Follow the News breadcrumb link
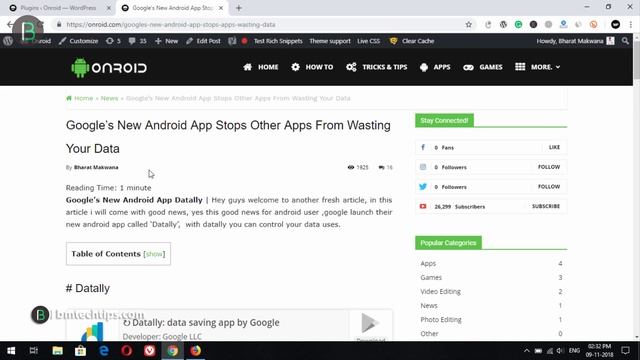The image size is (640, 360). point(109,98)
